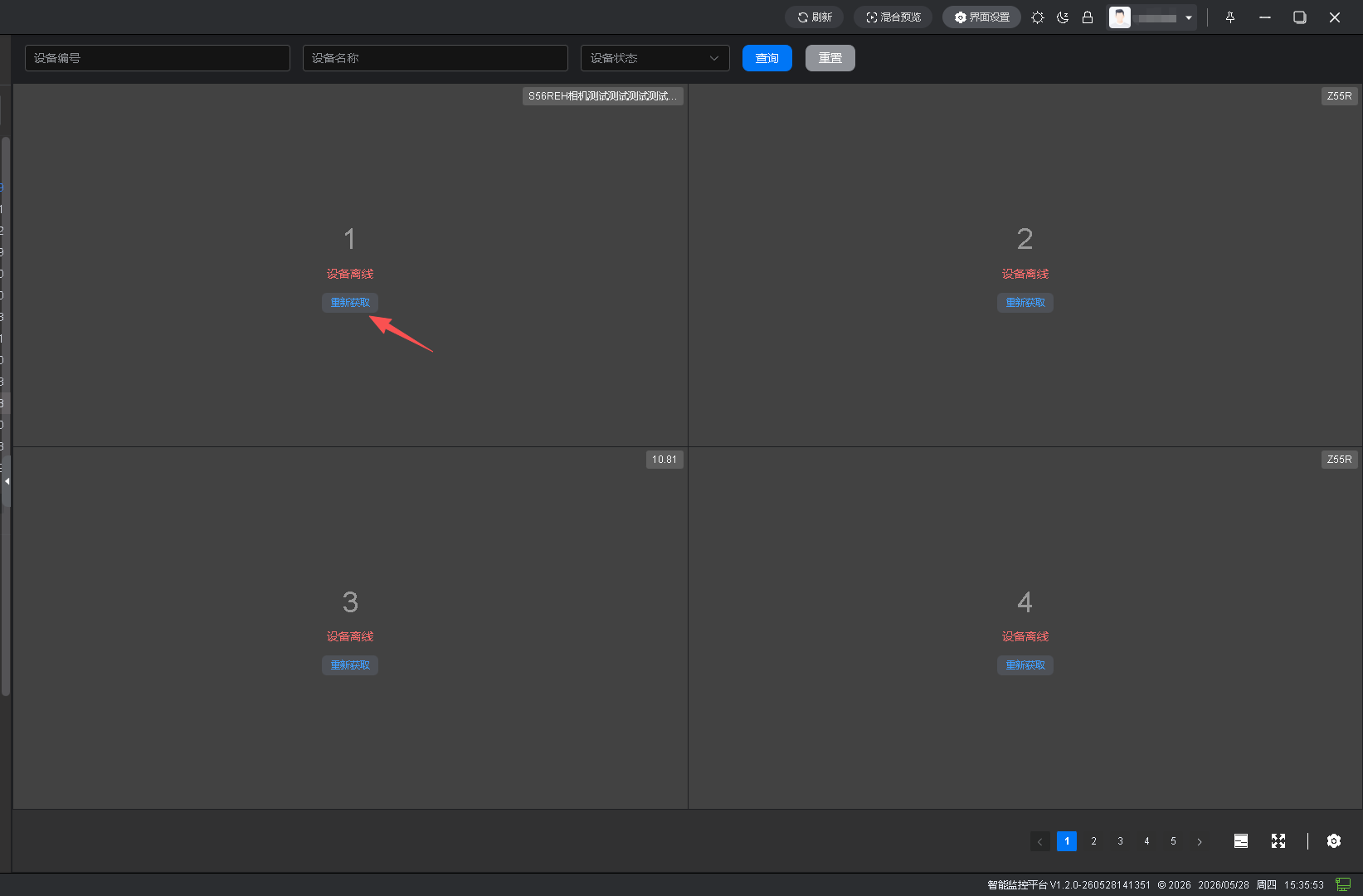Screen dimensions: 1363x896
Task: Click 重新获取 in video cell 3
Action: (350, 665)
